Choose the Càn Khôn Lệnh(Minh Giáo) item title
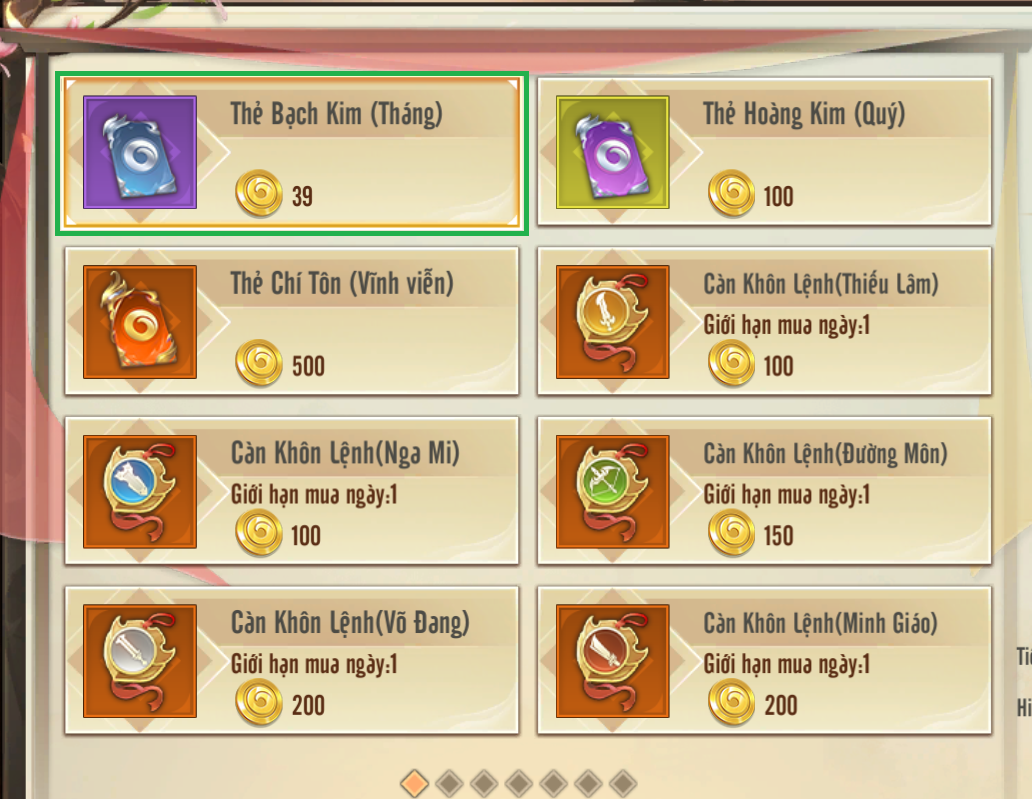Image resolution: width=1032 pixels, height=799 pixels. point(820,623)
